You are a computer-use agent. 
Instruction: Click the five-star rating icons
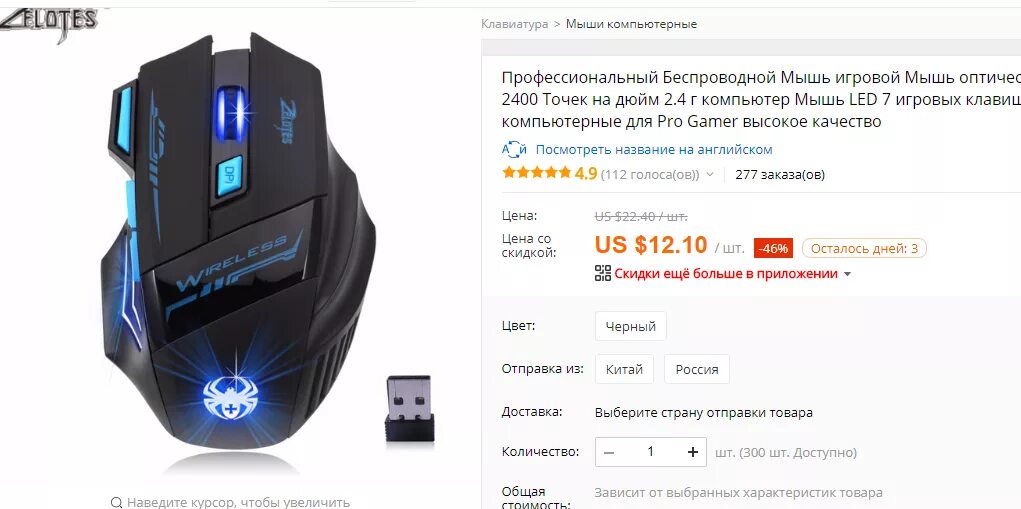click(537, 173)
